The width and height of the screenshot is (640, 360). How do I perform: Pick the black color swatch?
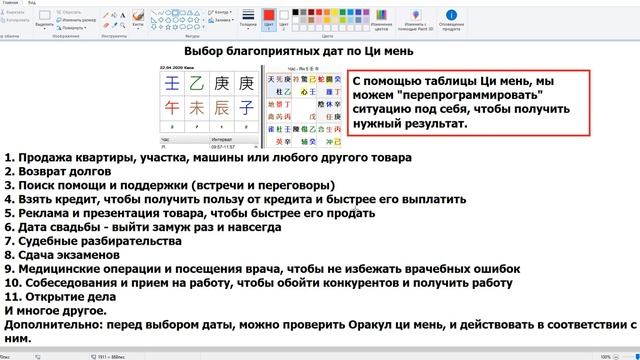[x=296, y=12]
